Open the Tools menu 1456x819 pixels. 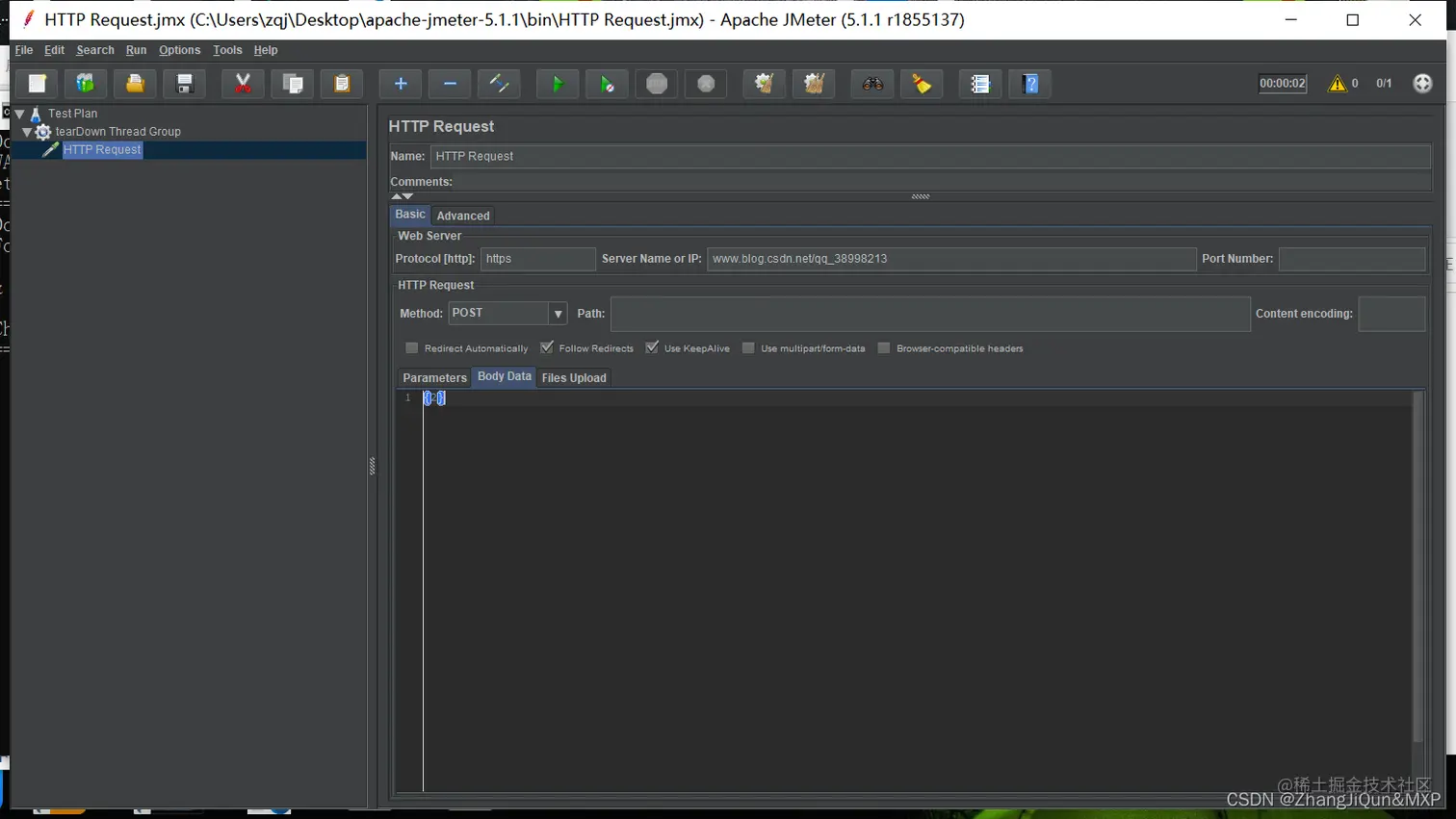227,50
